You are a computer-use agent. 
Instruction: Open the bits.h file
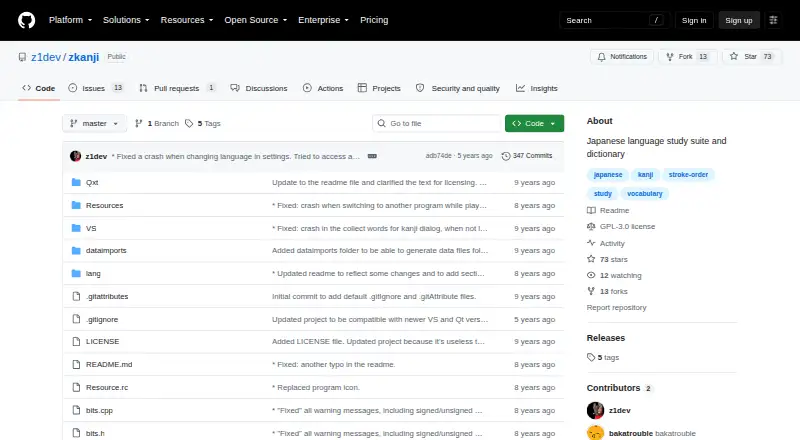pos(95,433)
